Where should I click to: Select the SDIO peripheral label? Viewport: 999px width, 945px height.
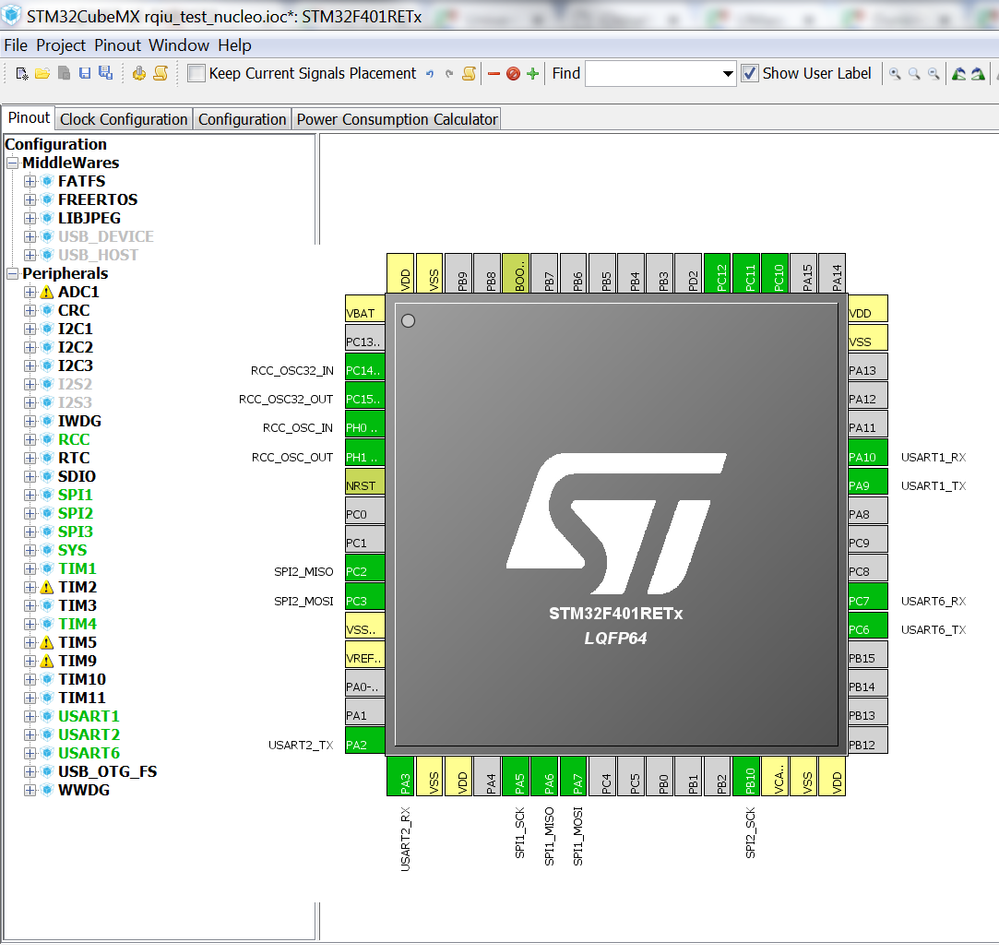click(x=76, y=477)
